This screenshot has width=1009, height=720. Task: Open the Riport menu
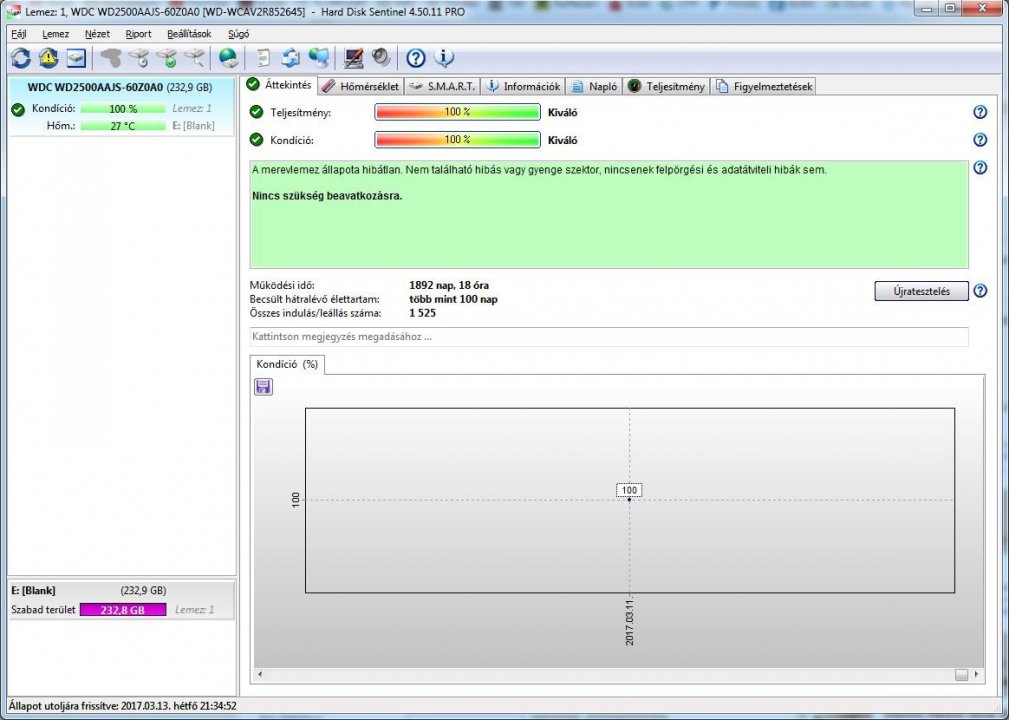coord(138,34)
